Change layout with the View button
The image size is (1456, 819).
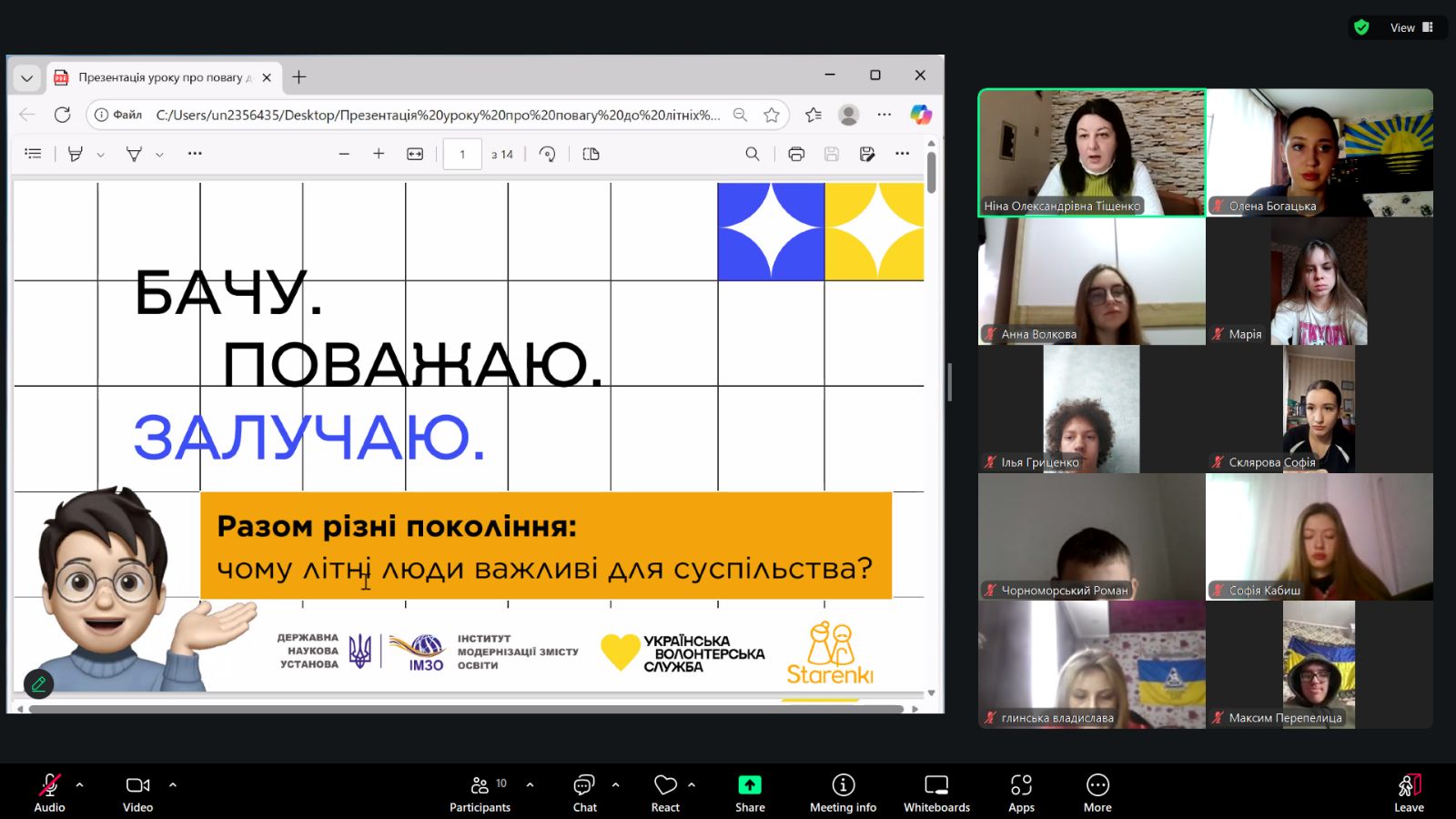1410,27
